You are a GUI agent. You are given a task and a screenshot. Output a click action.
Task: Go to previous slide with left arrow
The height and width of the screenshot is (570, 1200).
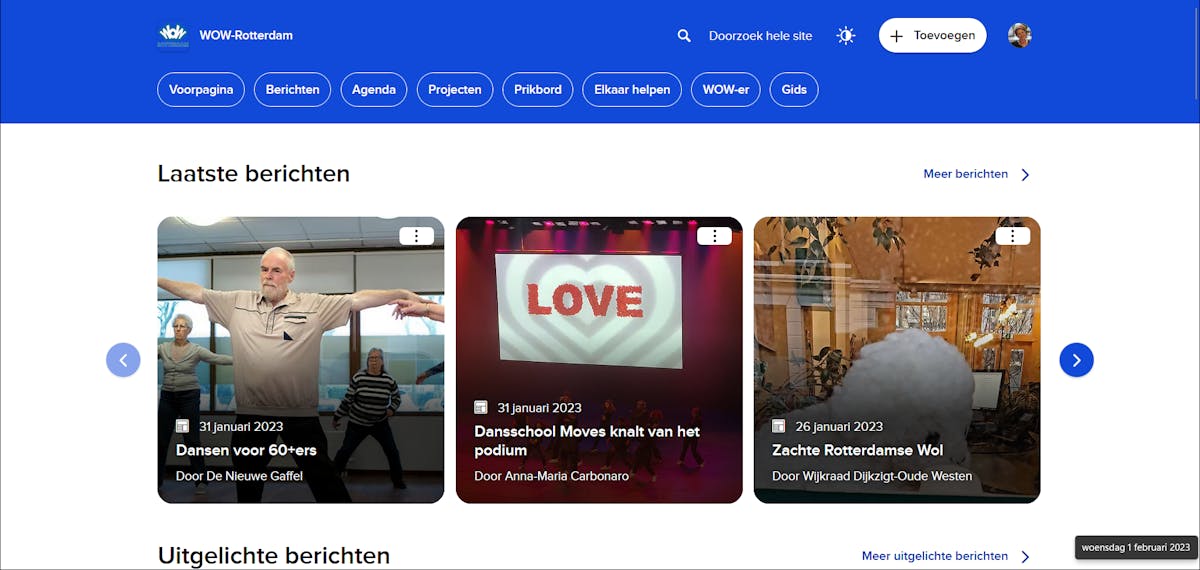coord(123,360)
